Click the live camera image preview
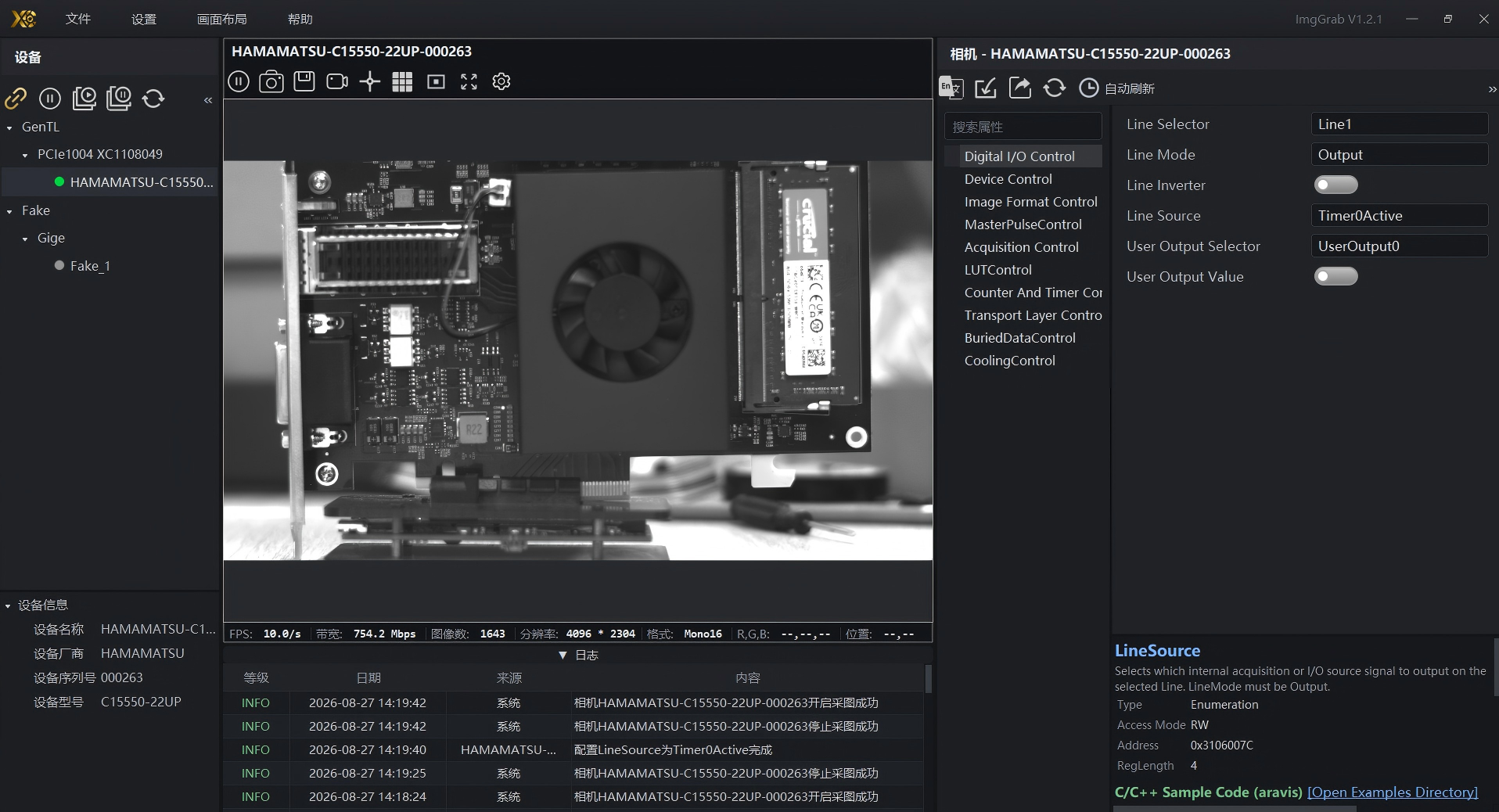 578,361
